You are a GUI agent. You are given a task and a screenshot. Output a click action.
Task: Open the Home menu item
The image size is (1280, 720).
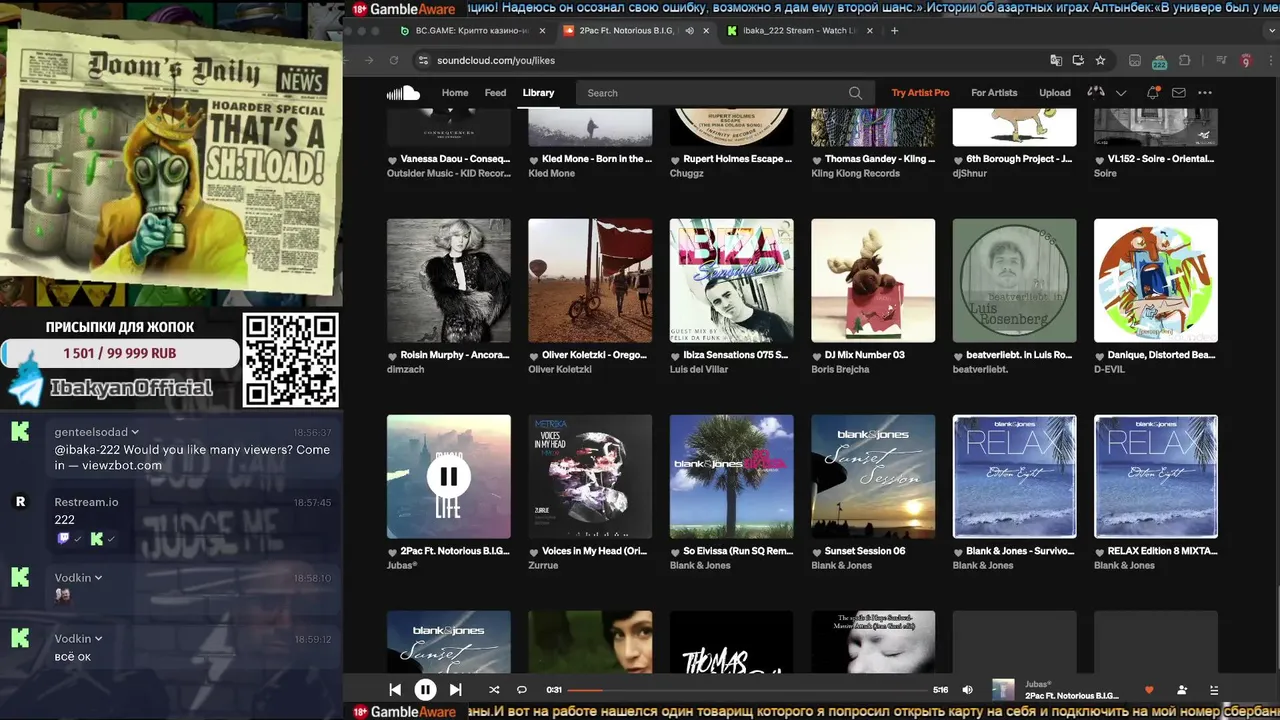coord(455,93)
